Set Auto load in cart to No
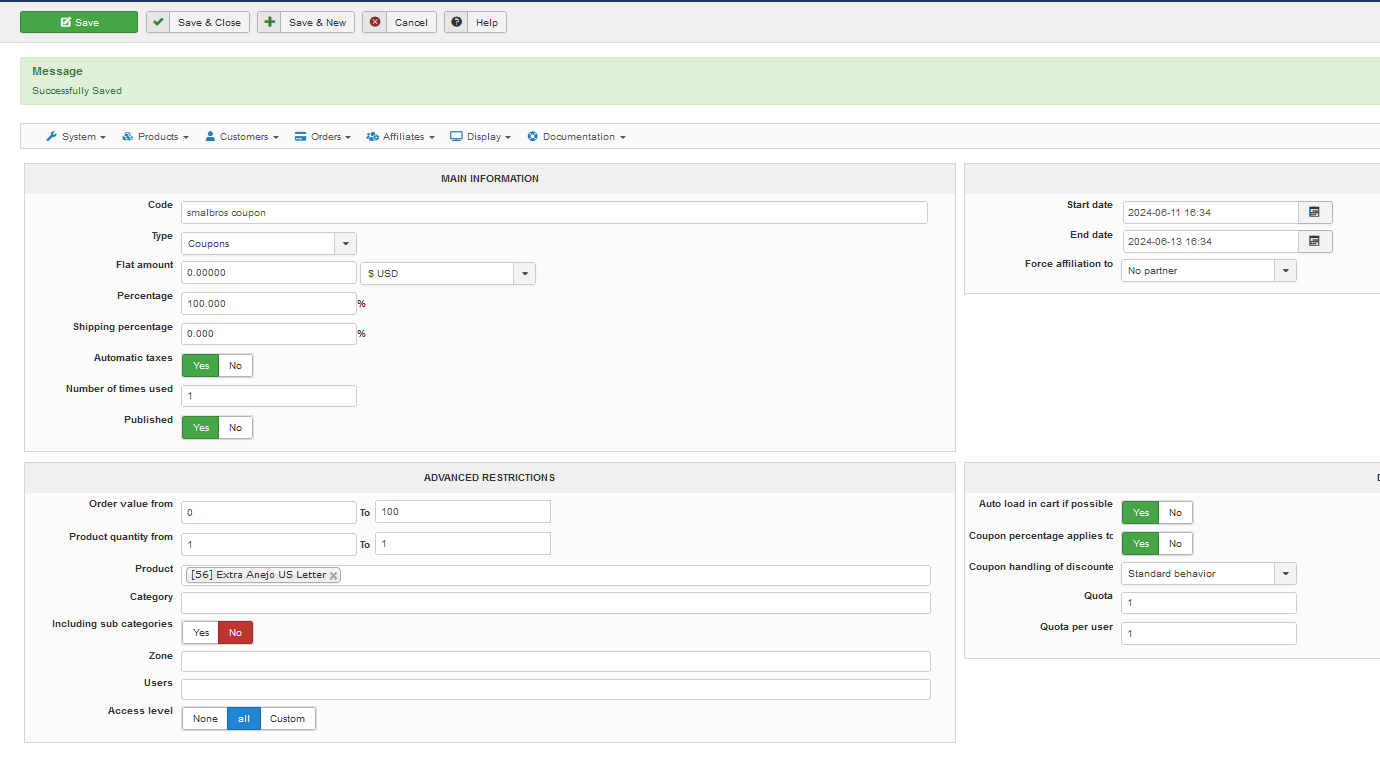This screenshot has width=1380, height=762. point(1176,512)
